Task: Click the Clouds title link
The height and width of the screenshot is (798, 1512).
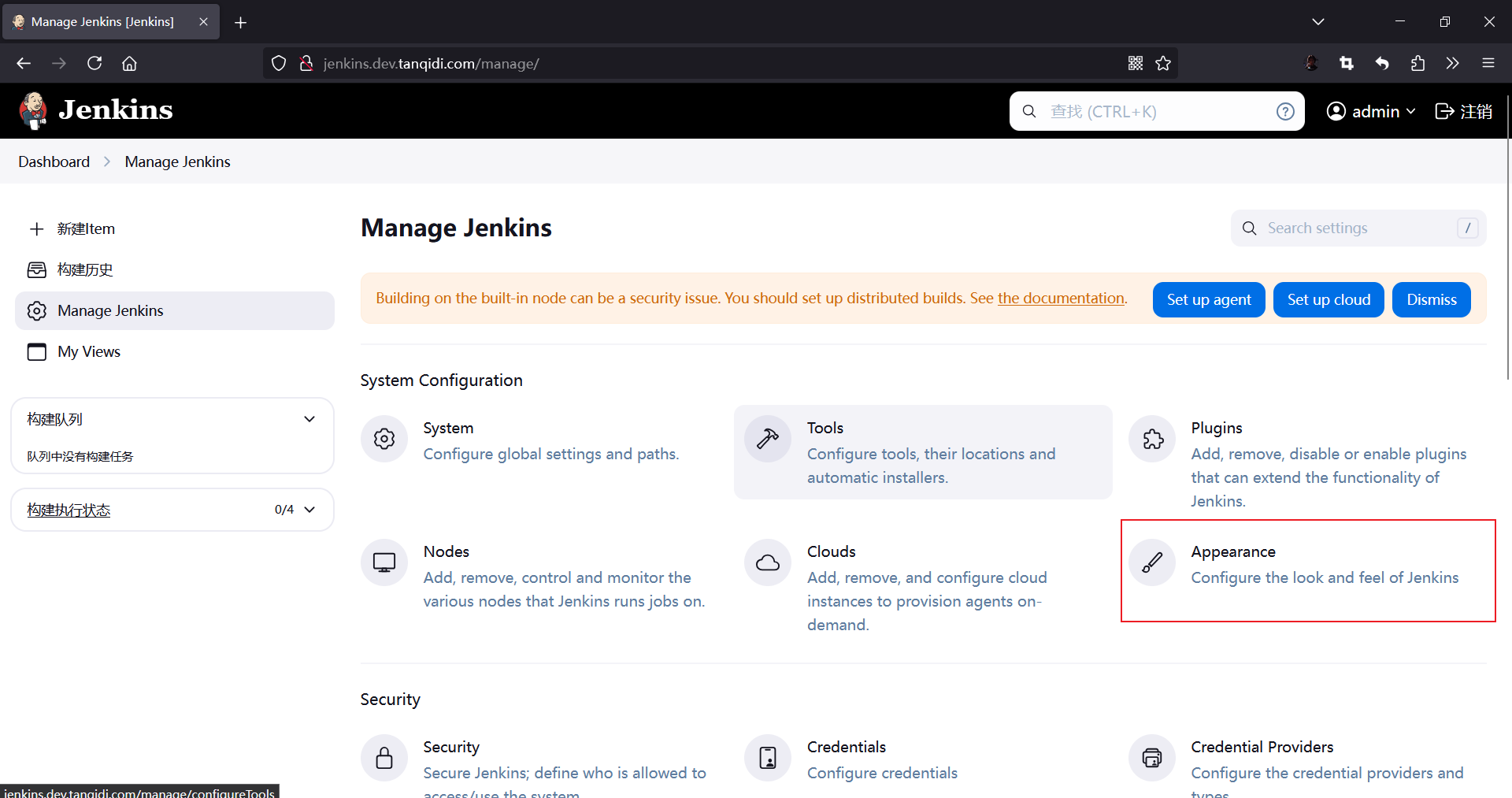Action: tap(831, 552)
